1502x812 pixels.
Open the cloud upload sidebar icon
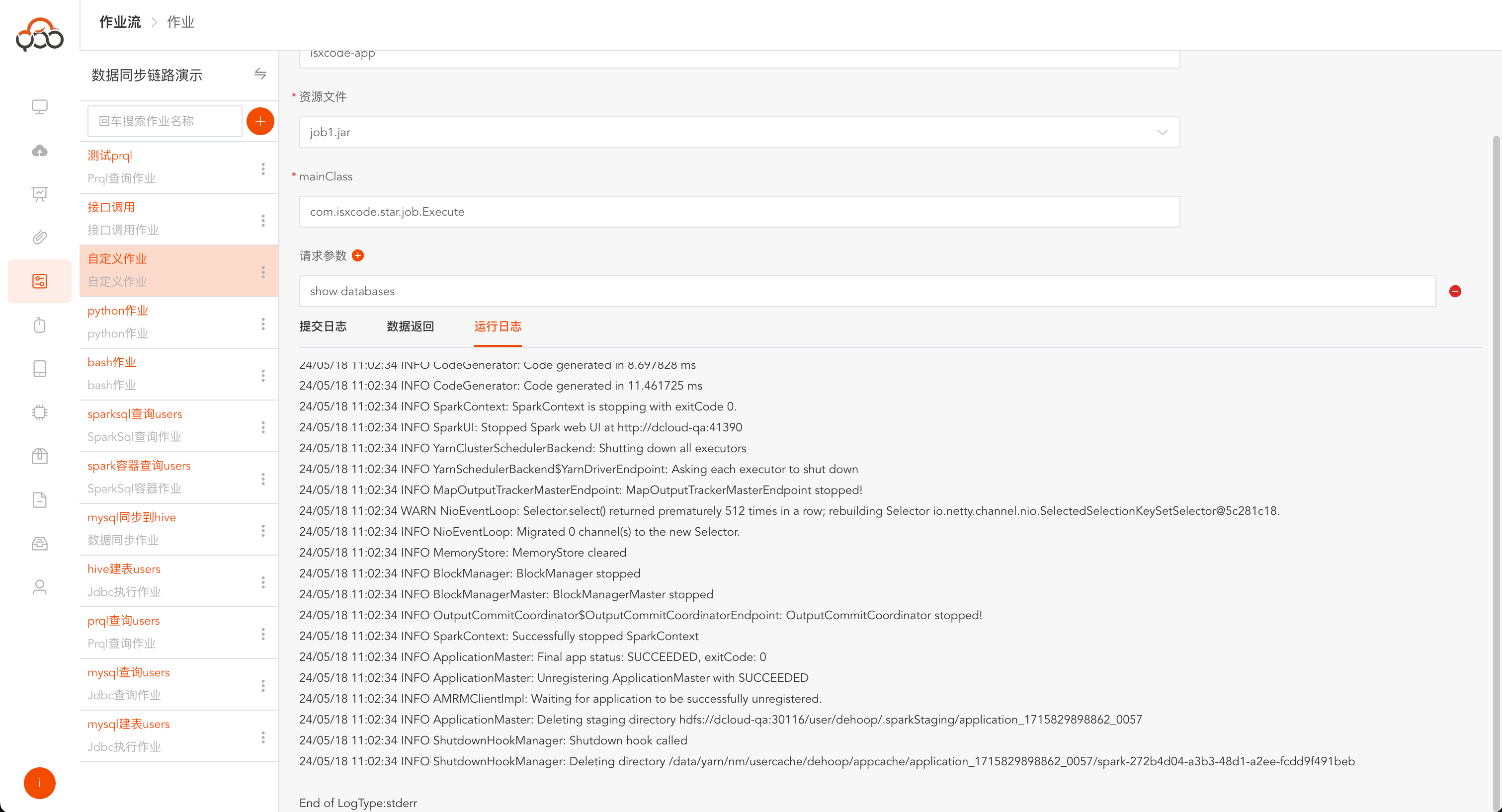(40, 151)
